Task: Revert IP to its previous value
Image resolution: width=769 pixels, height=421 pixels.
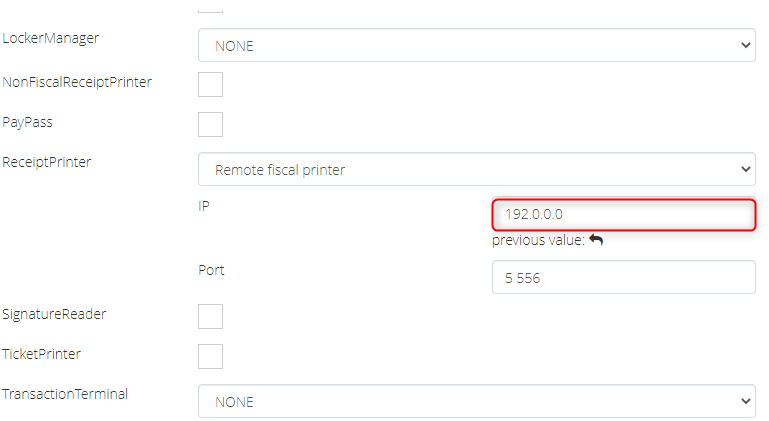Action: click(x=596, y=240)
